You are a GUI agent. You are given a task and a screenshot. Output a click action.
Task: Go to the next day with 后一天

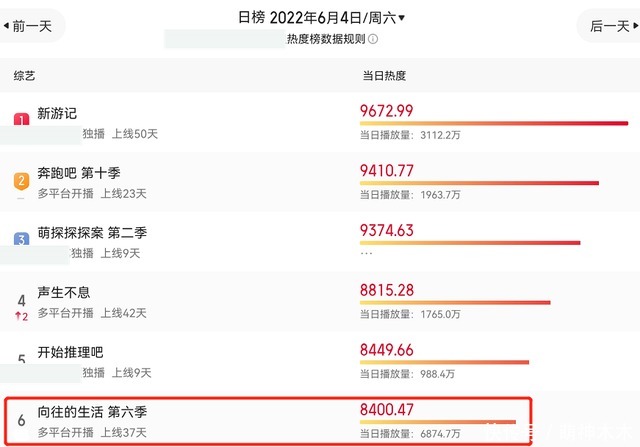pyautogui.click(x=609, y=26)
